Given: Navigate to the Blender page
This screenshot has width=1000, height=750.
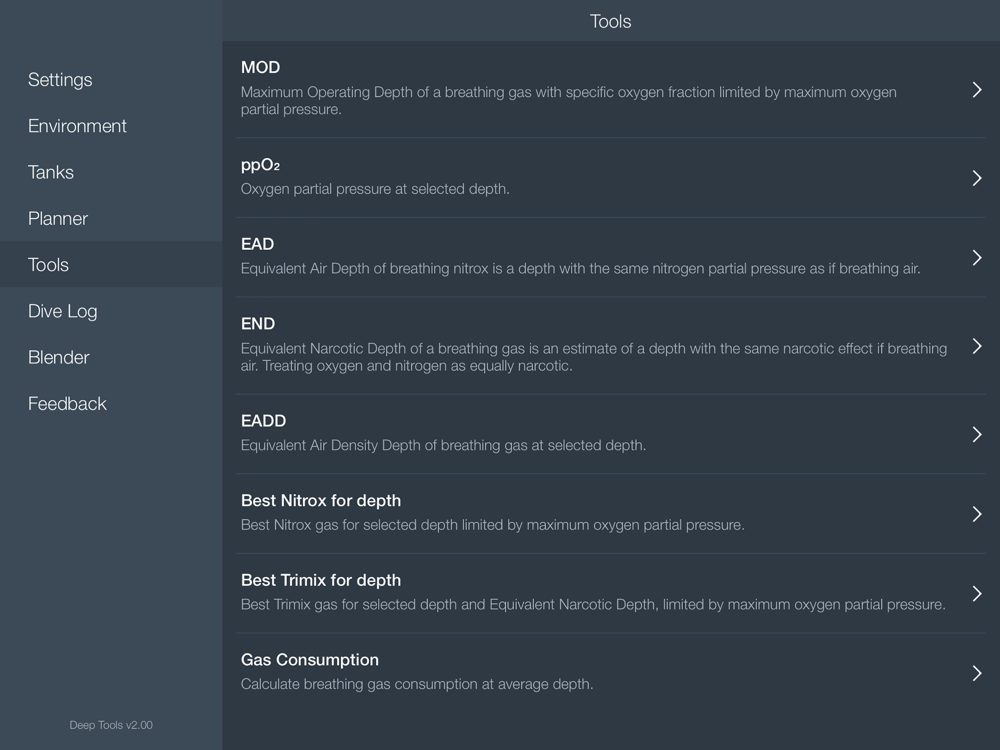Looking at the screenshot, I should point(58,357).
